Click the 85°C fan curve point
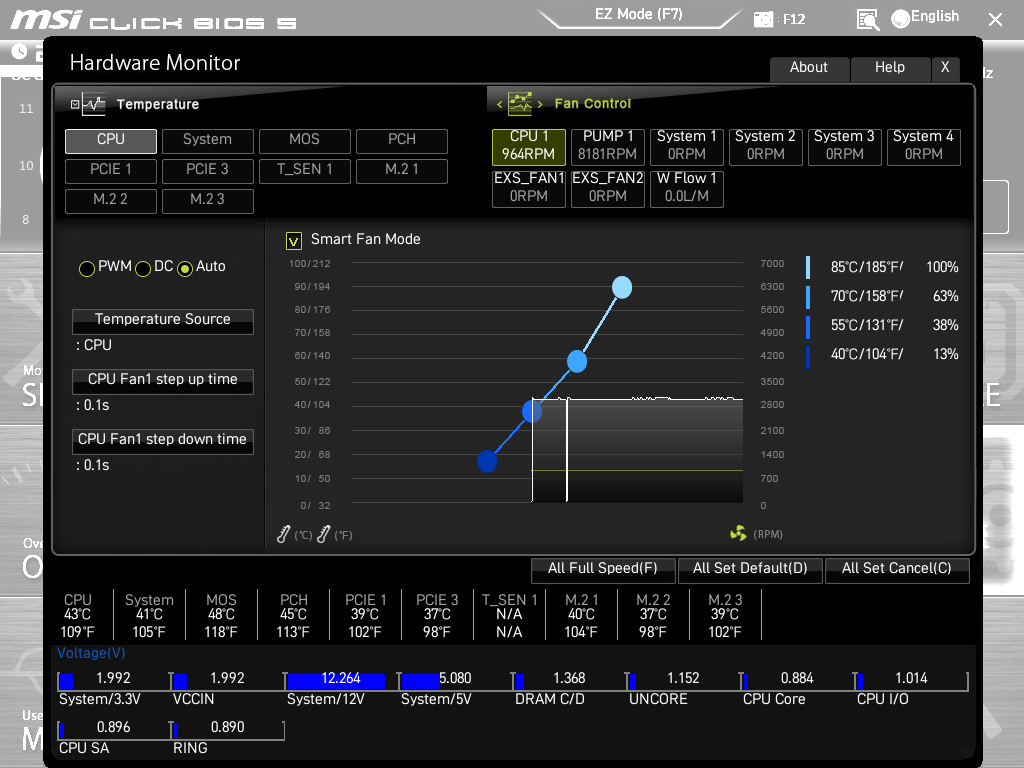This screenshot has width=1024, height=768. click(622, 287)
